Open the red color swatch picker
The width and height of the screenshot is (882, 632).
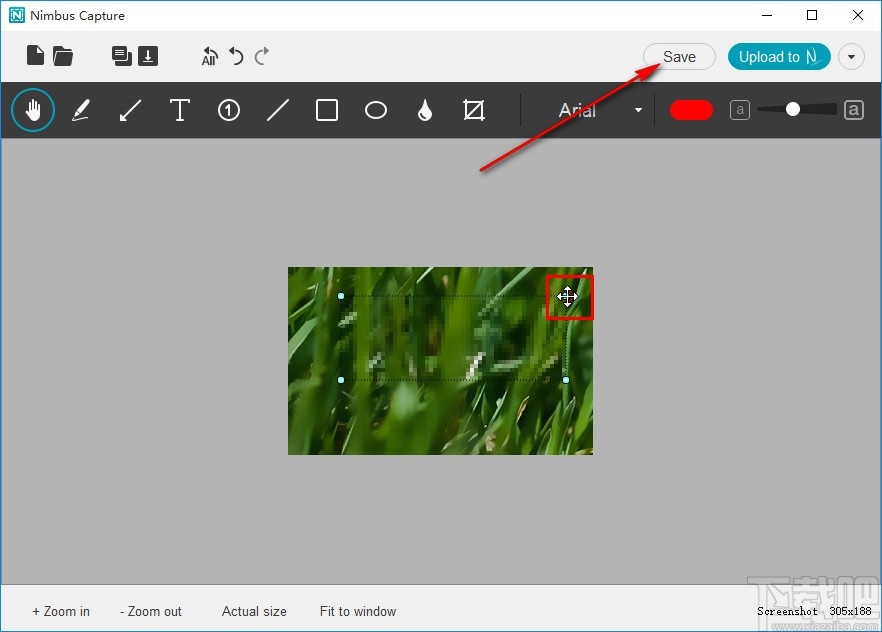tap(691, 110)
